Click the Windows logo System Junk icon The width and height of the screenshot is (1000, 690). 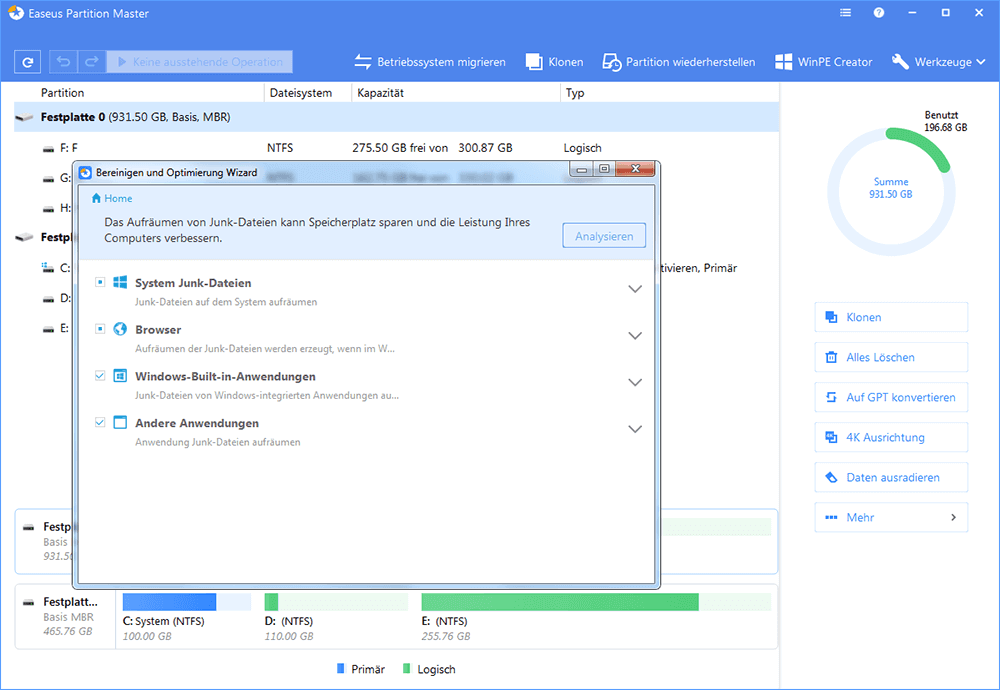coord(120,282)
